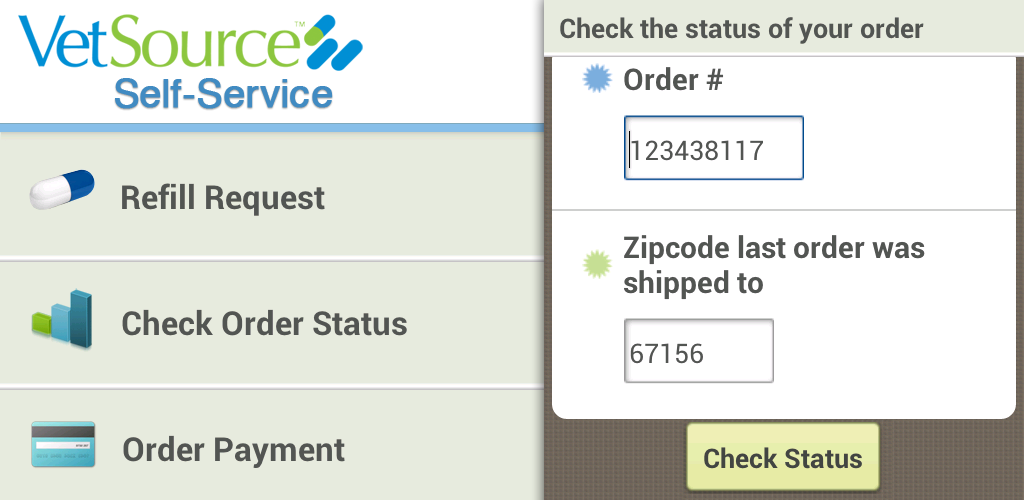Open the Refill Request menu item
This screenshot has width=1024, height=500.
pyautogui.click(x=223, y=198)
